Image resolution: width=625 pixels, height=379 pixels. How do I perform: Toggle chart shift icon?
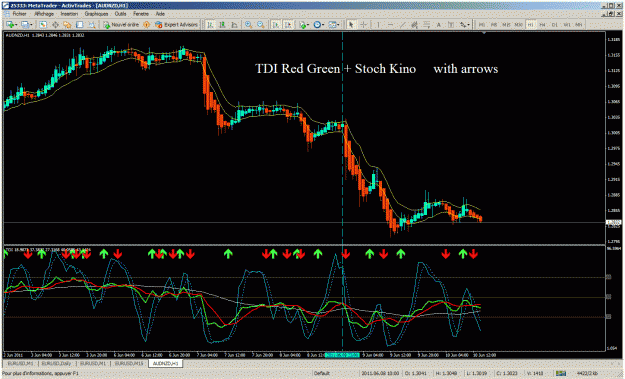click(288, 25)
